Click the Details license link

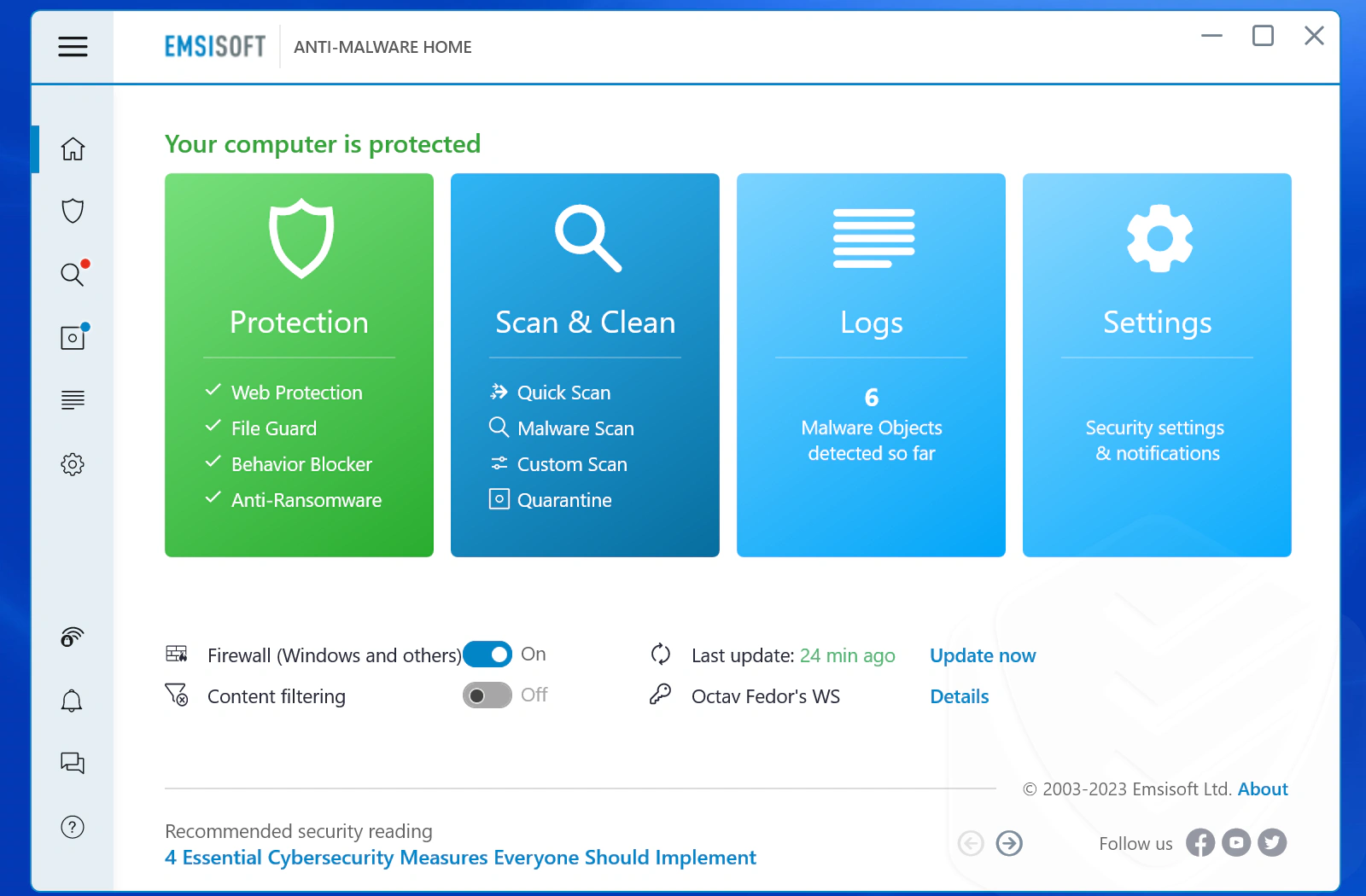pos(960,696)
